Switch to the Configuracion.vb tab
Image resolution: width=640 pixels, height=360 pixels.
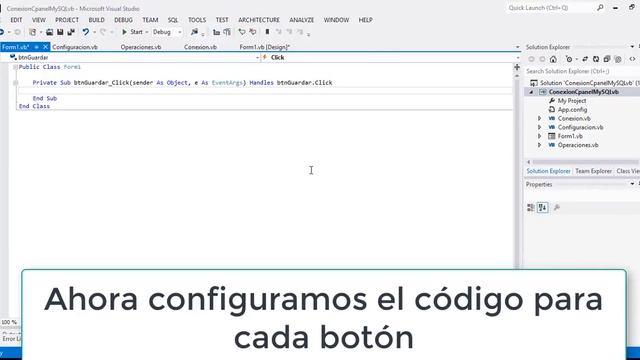coord(75,47)
